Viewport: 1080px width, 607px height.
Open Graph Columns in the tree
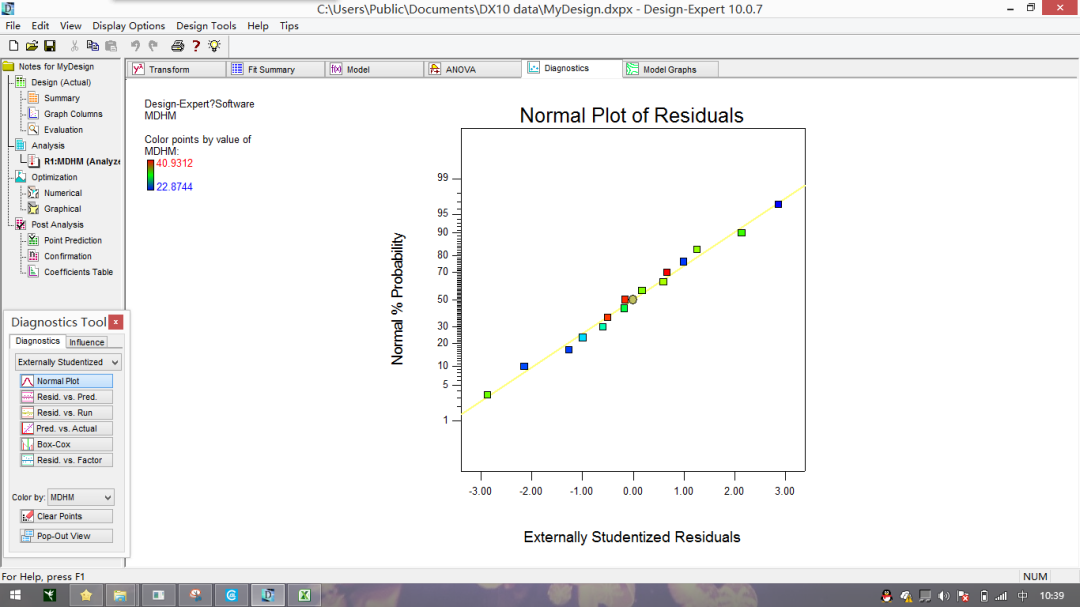73,114
